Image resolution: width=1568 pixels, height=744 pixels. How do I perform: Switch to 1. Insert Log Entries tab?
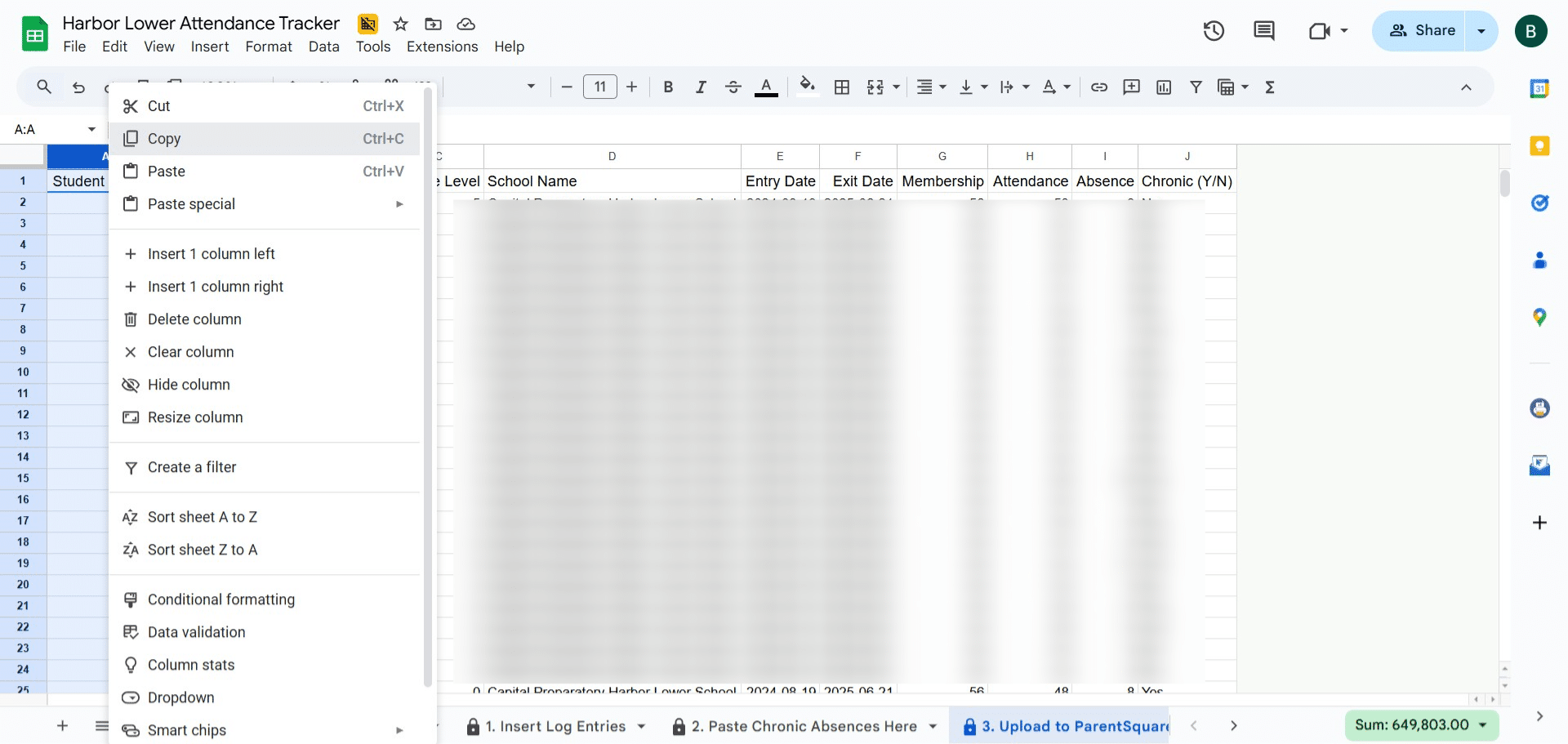pos(555,726)
